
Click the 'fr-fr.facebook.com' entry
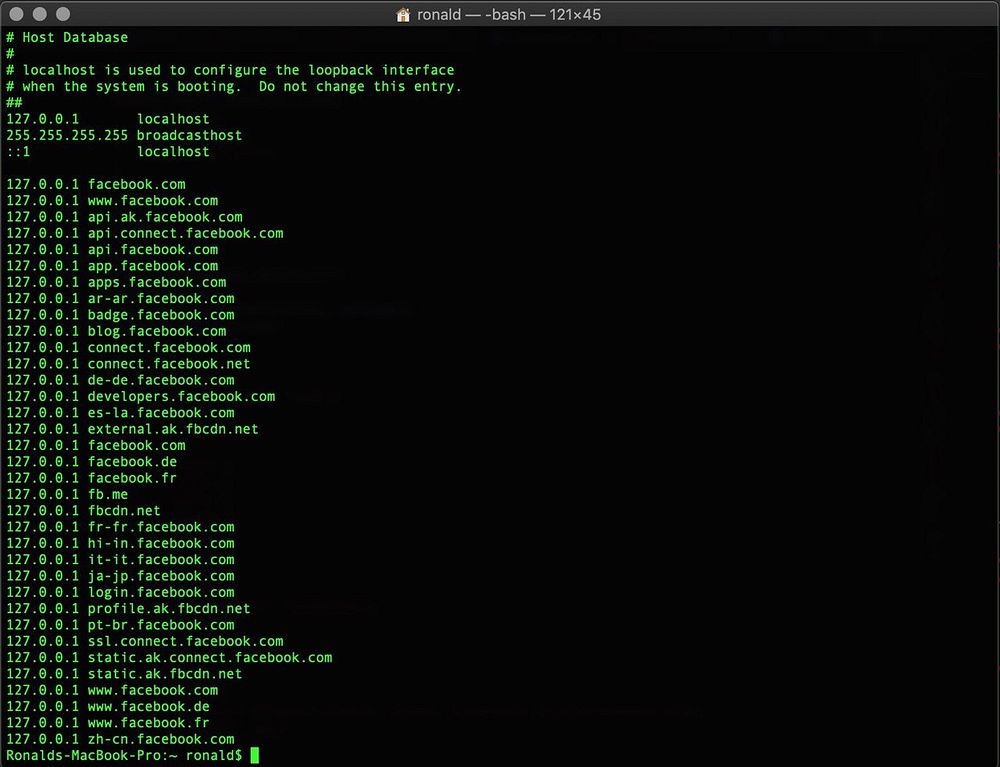pos(161,527)
